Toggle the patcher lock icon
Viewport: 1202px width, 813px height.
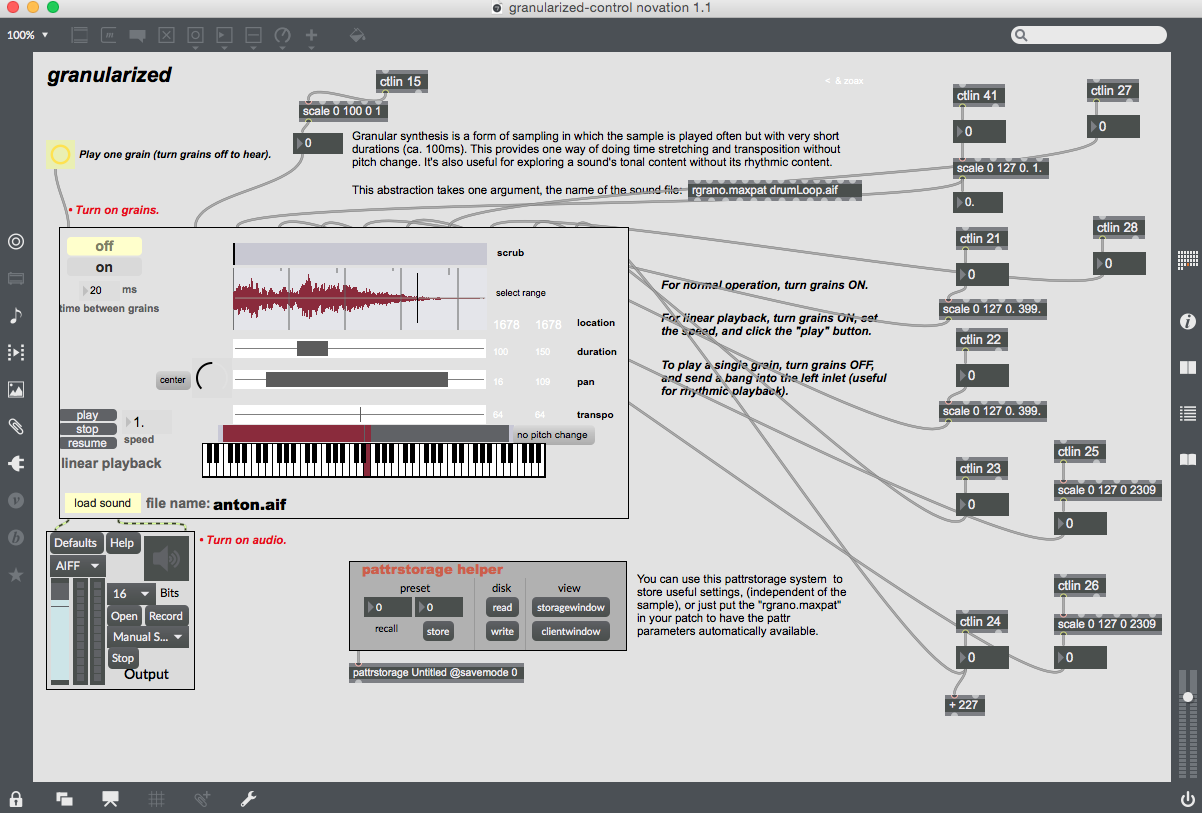coord(16,798)
